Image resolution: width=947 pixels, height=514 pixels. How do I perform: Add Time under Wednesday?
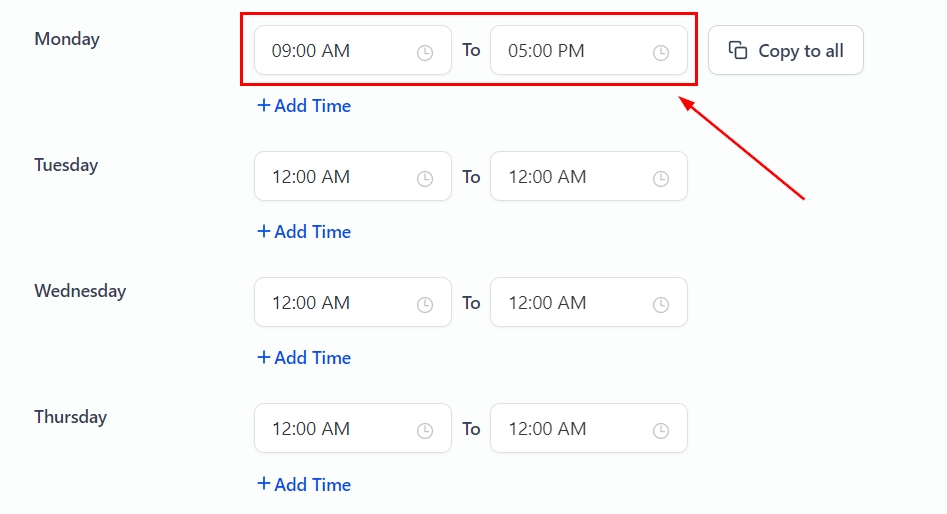[304, 357]
